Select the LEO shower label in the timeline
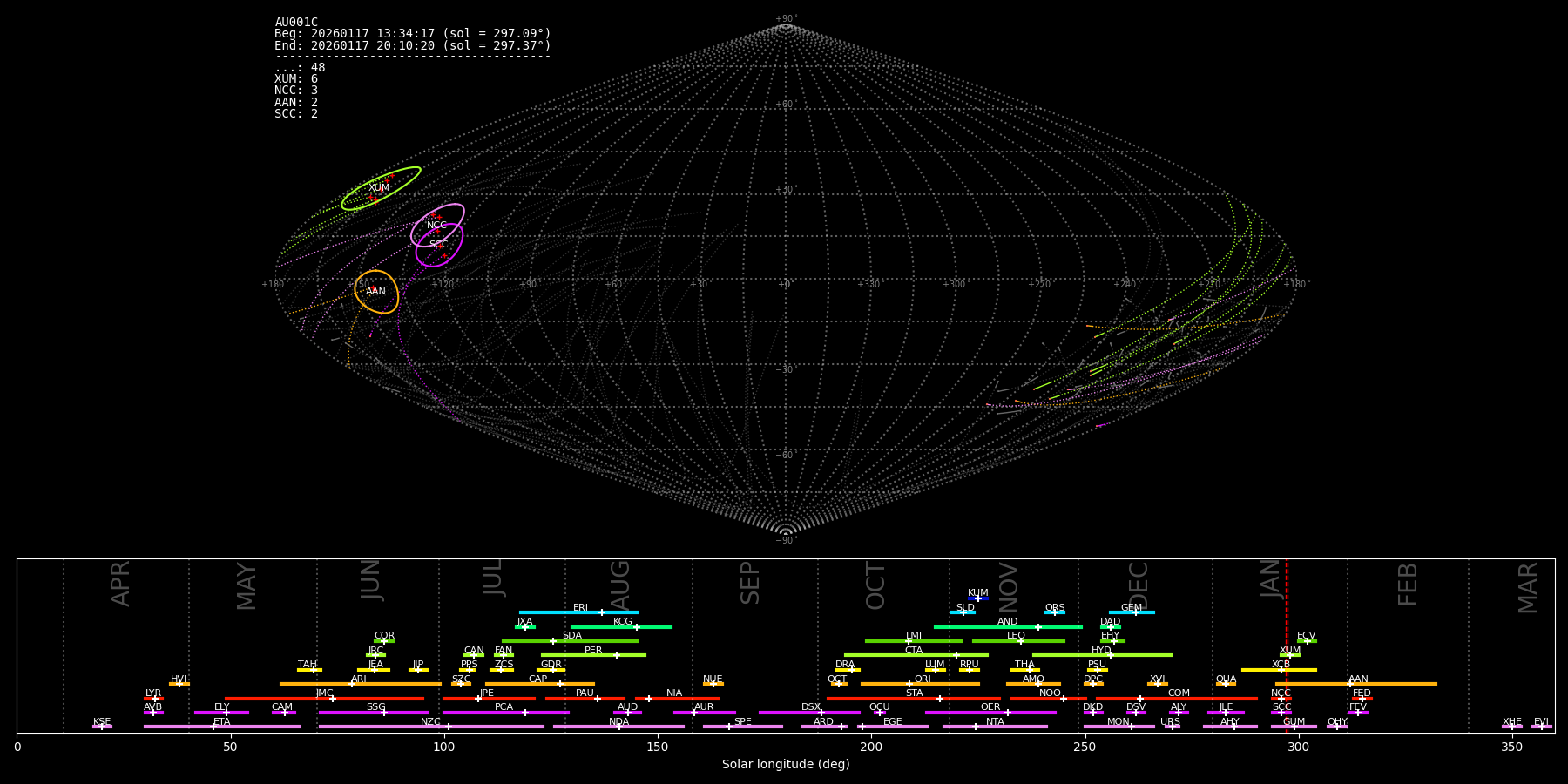The height and width of the screenshot is (784, 1568). point(1017,636)
